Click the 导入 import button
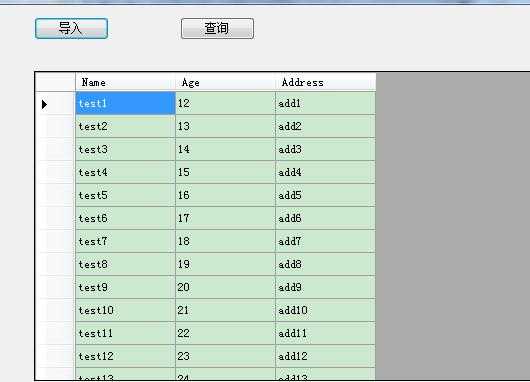 click(71, 28)
